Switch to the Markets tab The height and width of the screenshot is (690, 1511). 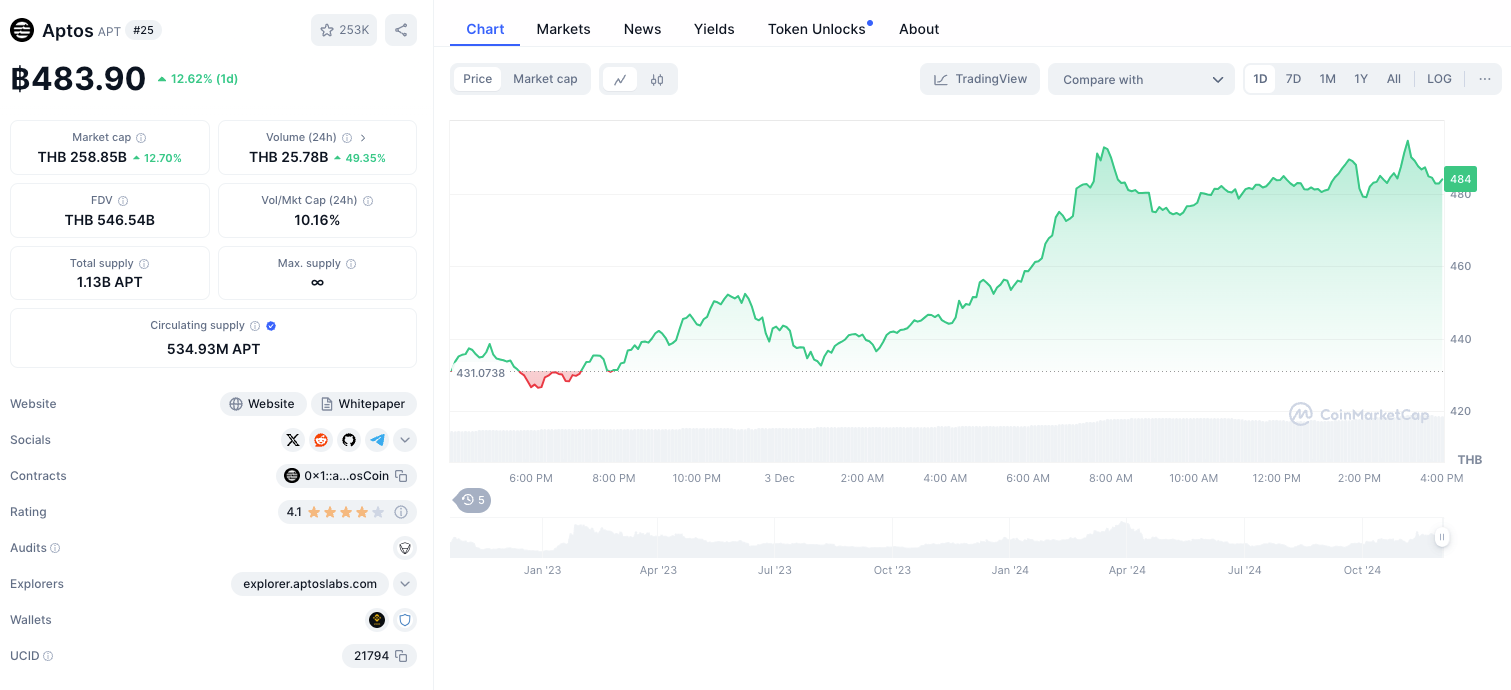coord(564,29)
